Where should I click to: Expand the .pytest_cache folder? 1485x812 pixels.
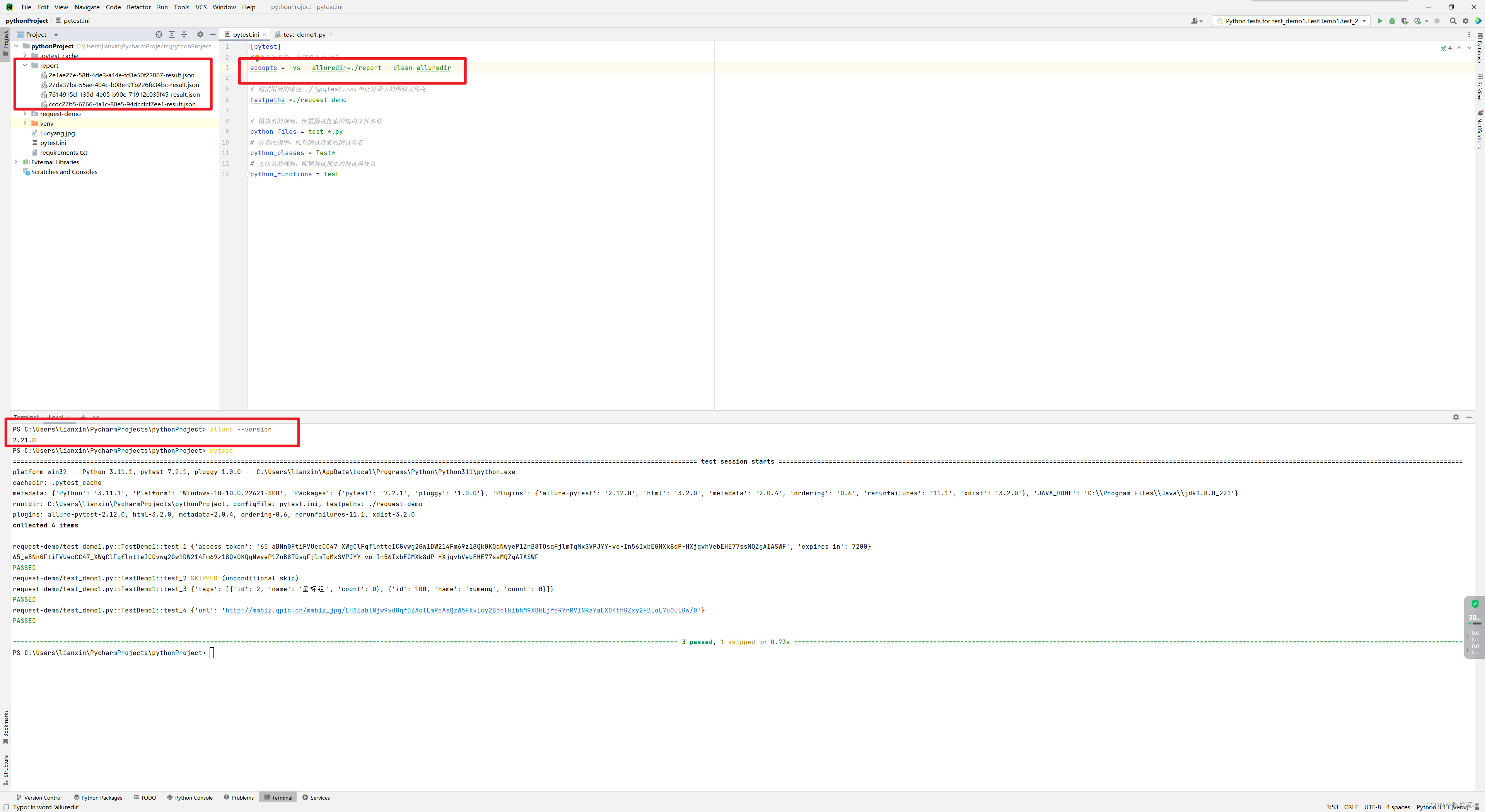25,56
